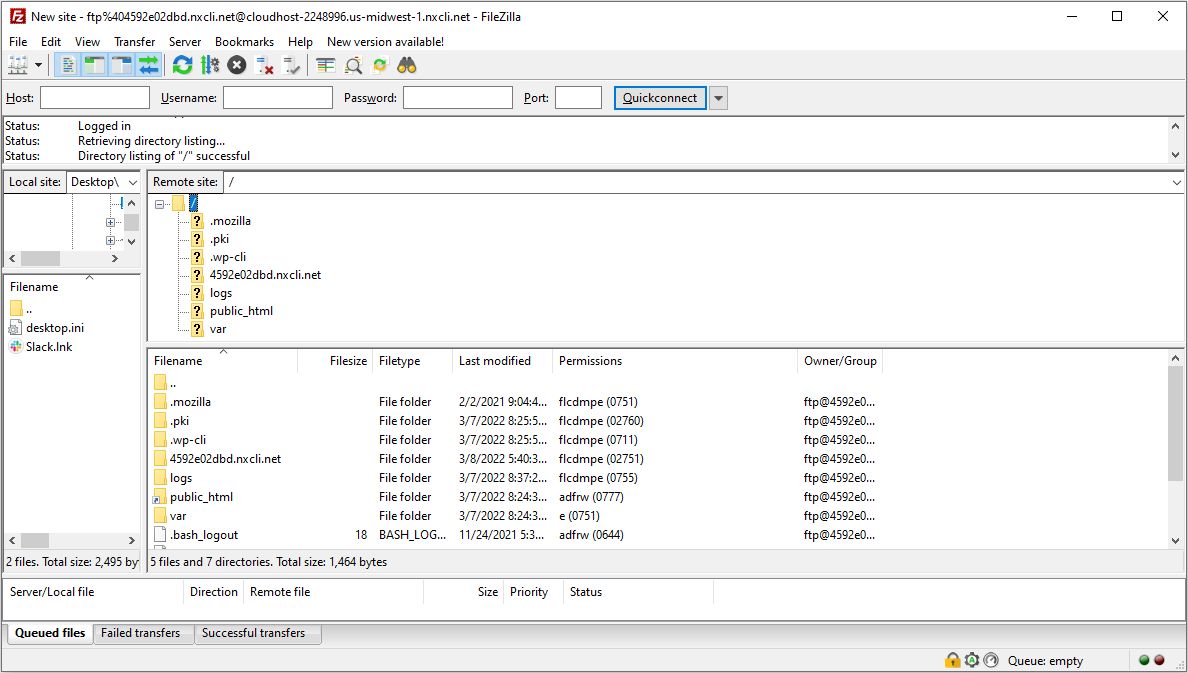Focus the Username input field

coord(278,98)
